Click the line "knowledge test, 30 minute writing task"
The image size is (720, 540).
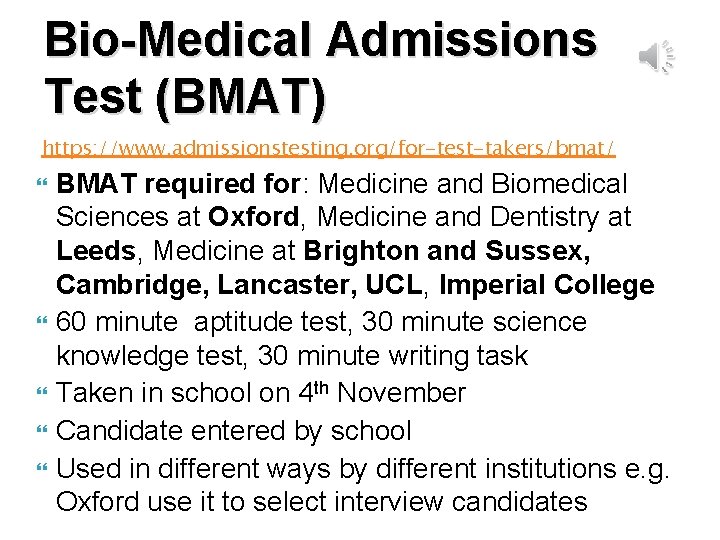click(x=291, y=357)
